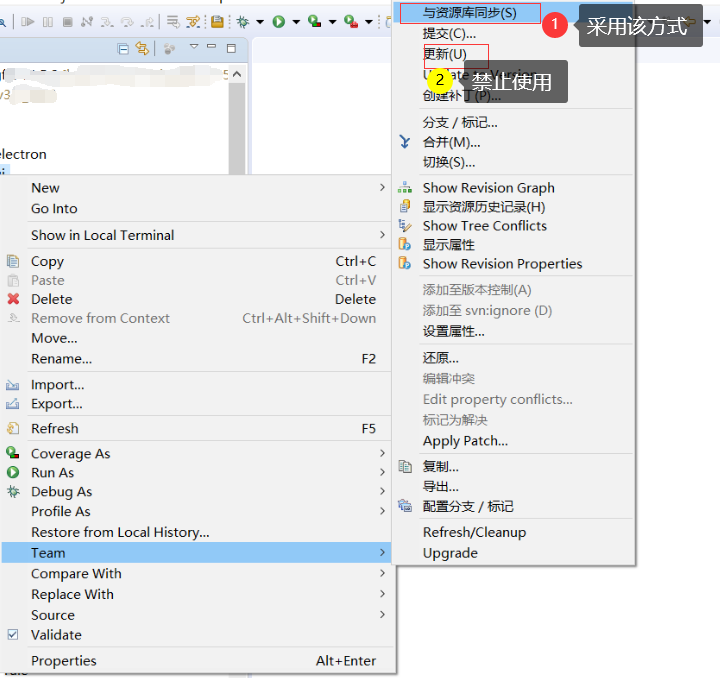The width and height of the screenshot is (720, 678).
Task: Click the Show Tree Conflicts icon
Action: [405, 226]
